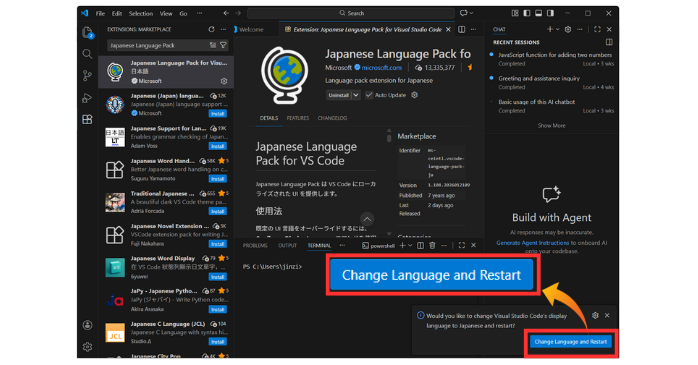
Task: Expand the menu bar overflow ellipsis
Action: point(199,13)
